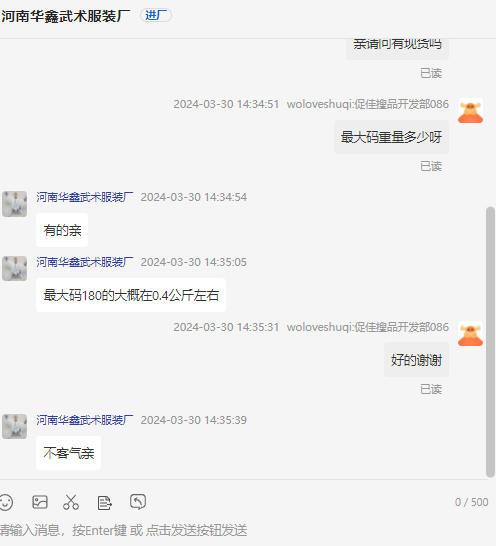The image size is (496, 546).
Task: Click the send image icon
Action: [x=40, y=502]
